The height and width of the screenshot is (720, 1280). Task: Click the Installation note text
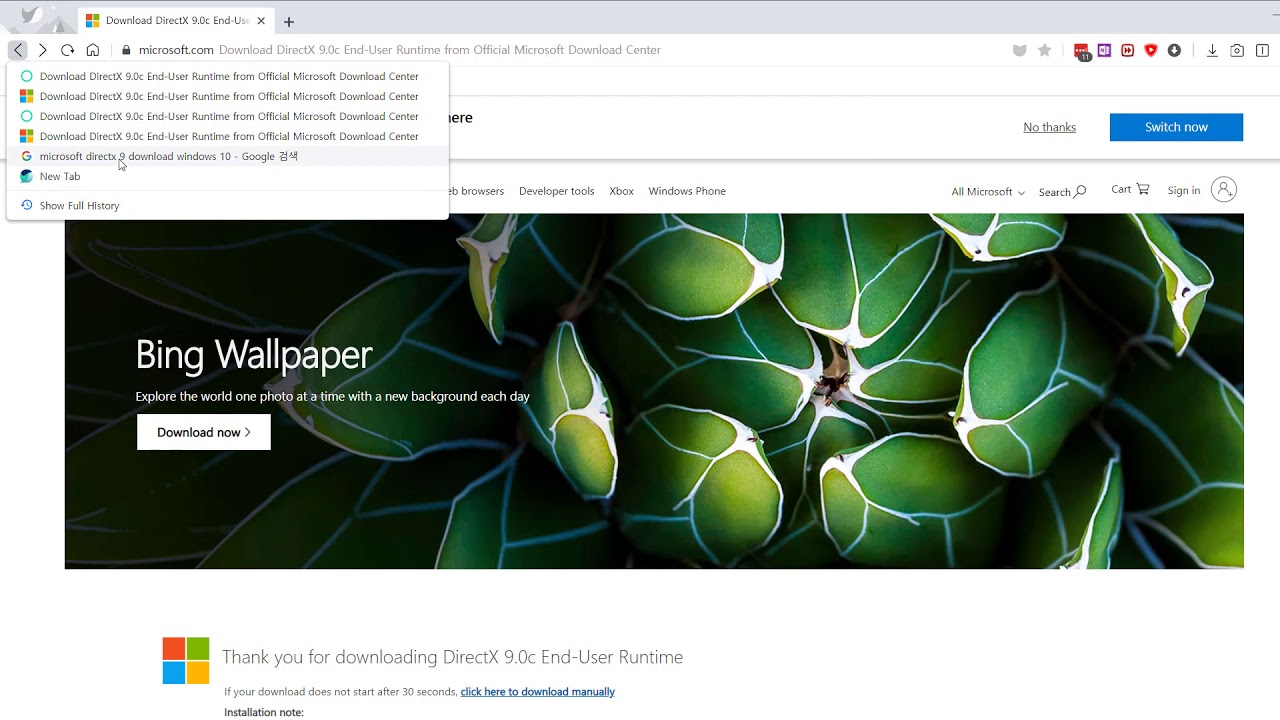(x=264, y=713)
